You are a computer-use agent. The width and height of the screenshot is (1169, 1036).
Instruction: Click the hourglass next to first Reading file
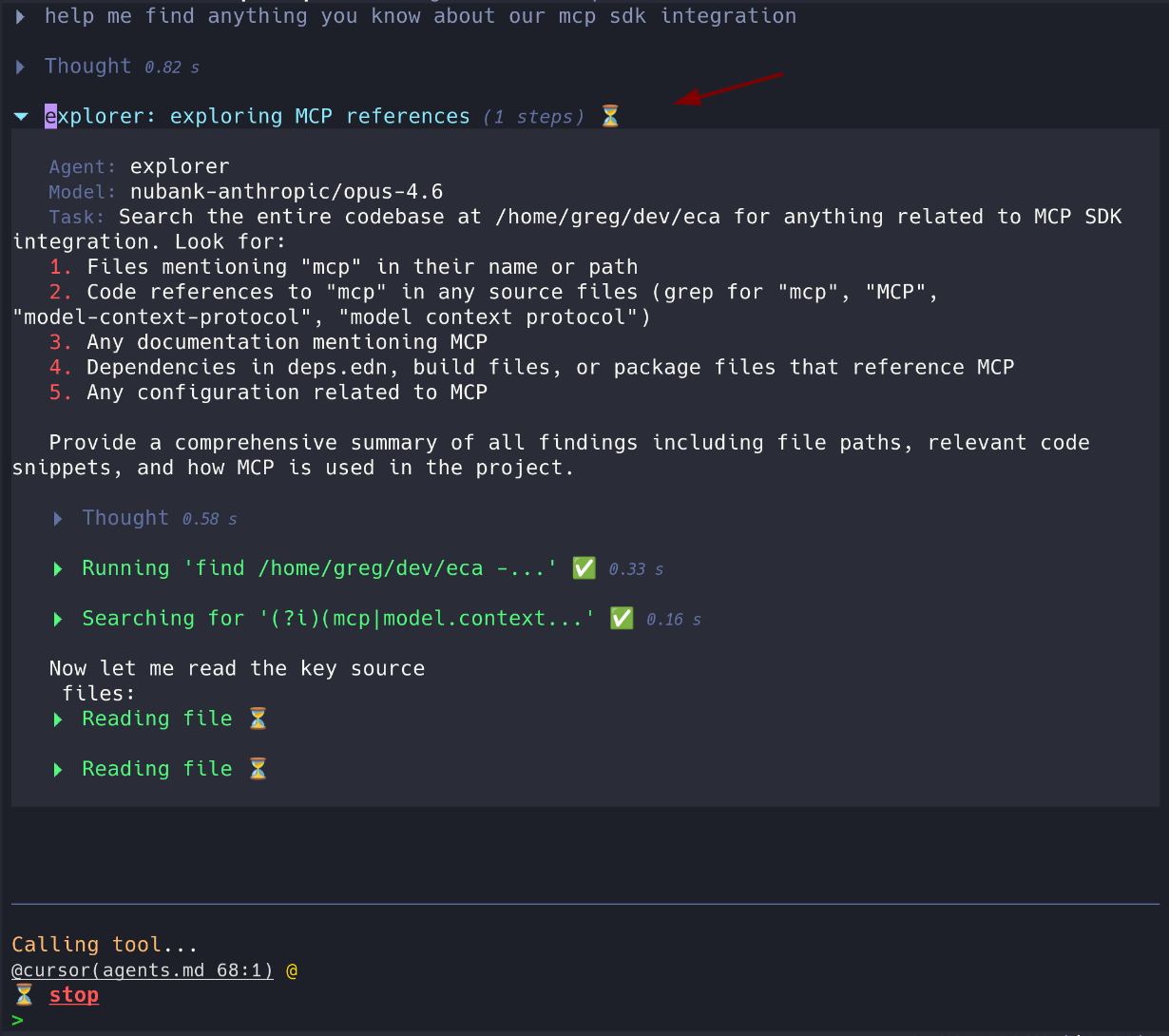point(258,719)
